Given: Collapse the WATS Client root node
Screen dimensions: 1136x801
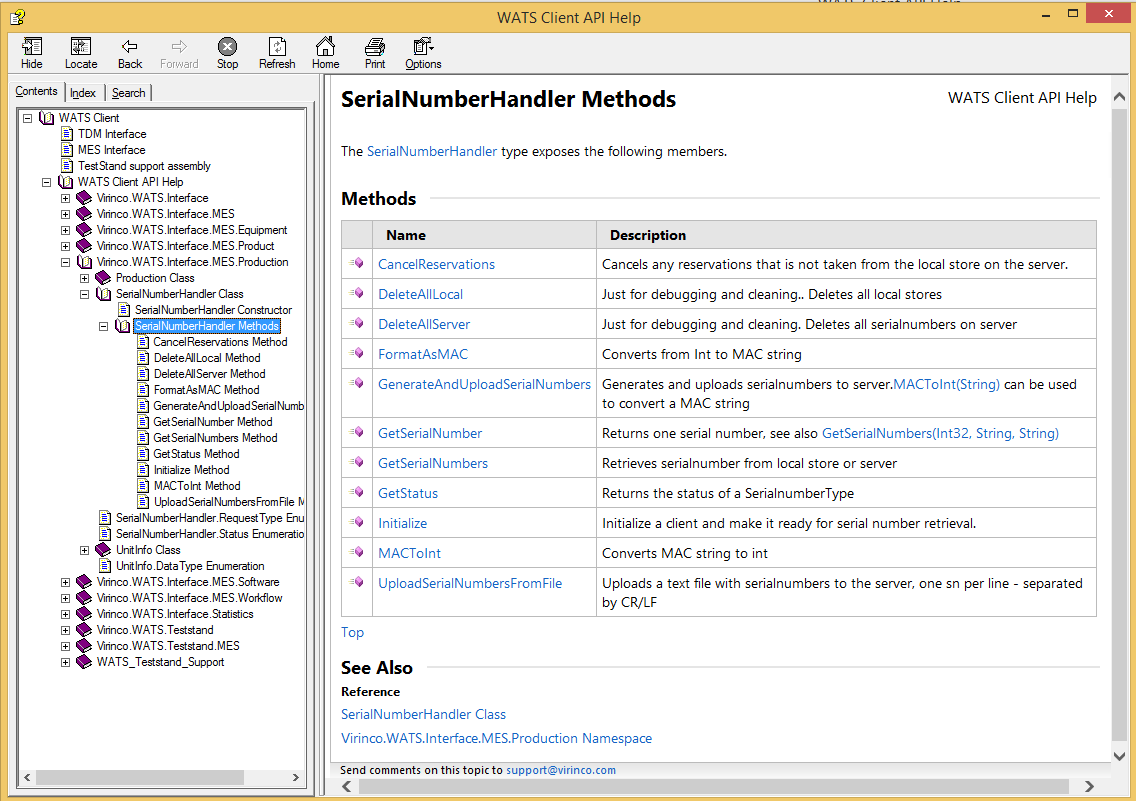Looking at the screenshot, I should (x=28, y=118).
